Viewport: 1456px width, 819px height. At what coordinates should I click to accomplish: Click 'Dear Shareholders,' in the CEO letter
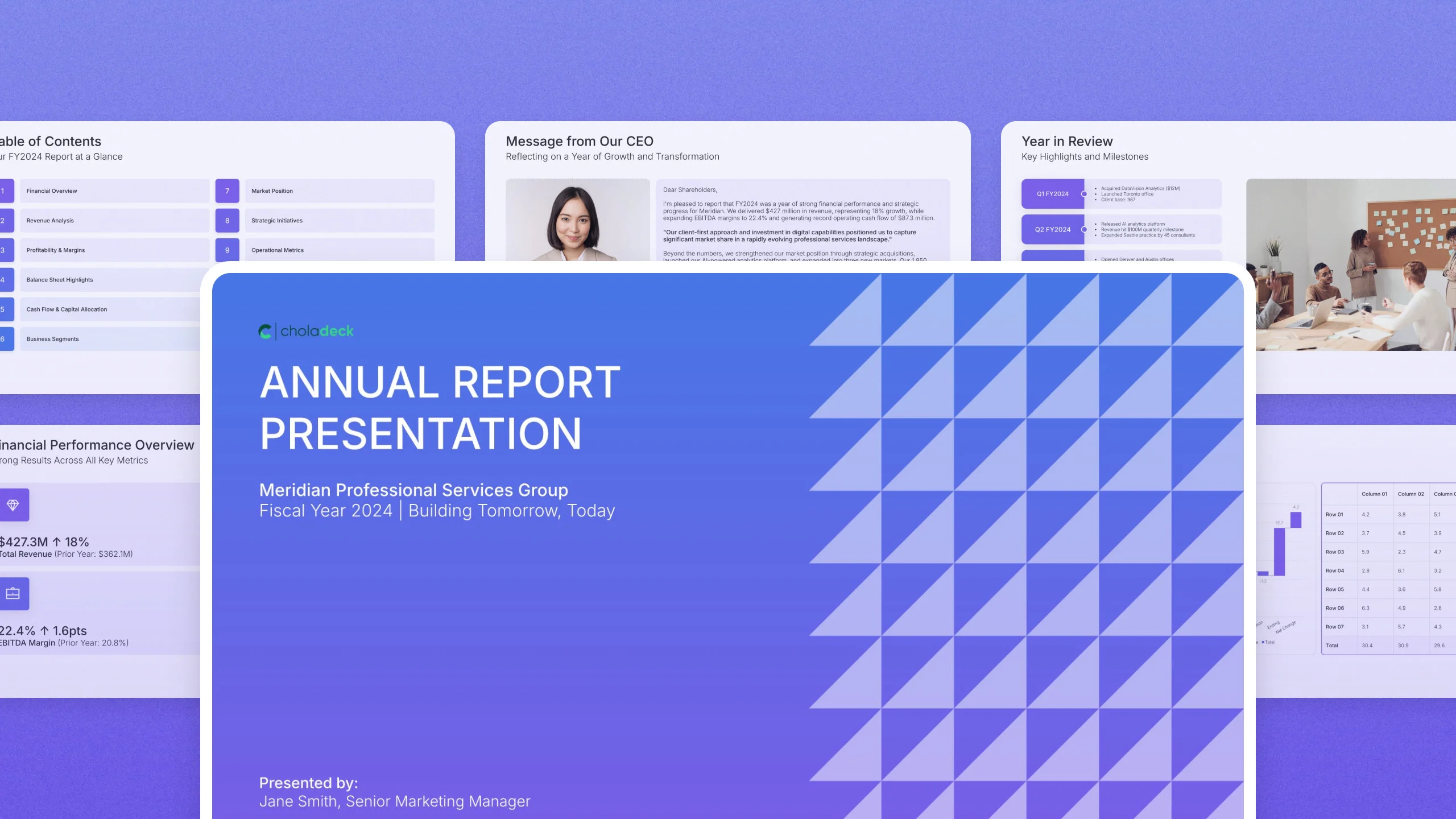690,190
